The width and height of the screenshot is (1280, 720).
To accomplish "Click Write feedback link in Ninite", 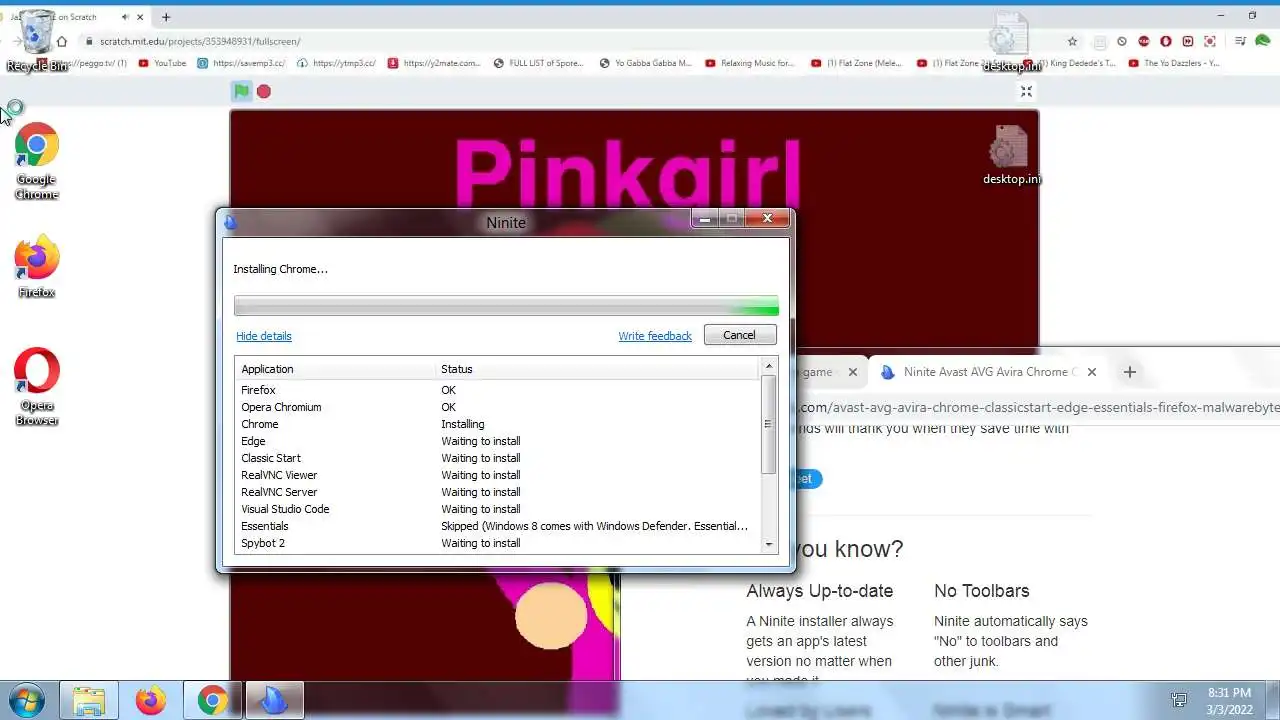I will [x=655, y=336].
